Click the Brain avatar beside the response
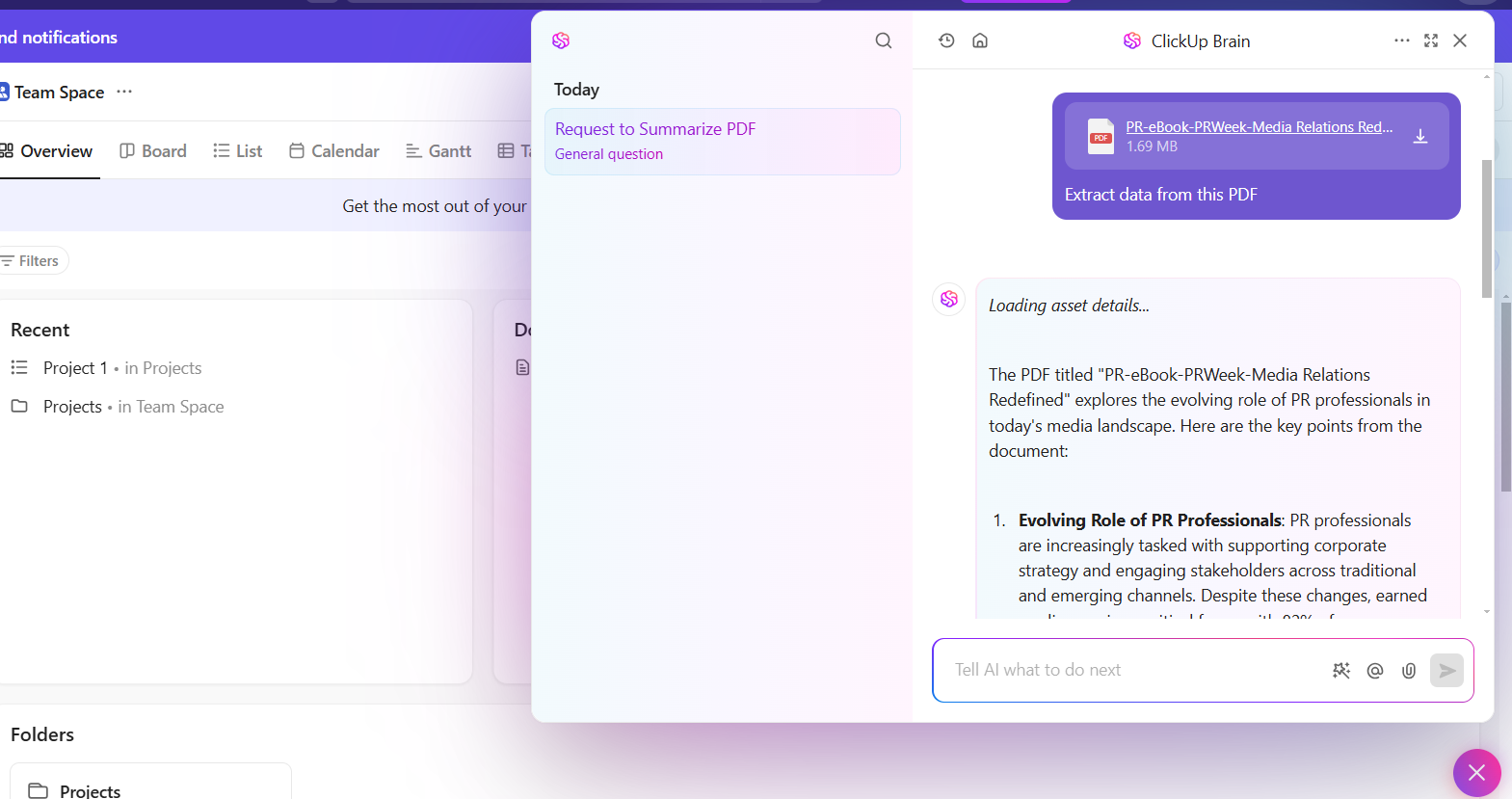The height and width of the screenshot is (799, 1512). (949, 299)
